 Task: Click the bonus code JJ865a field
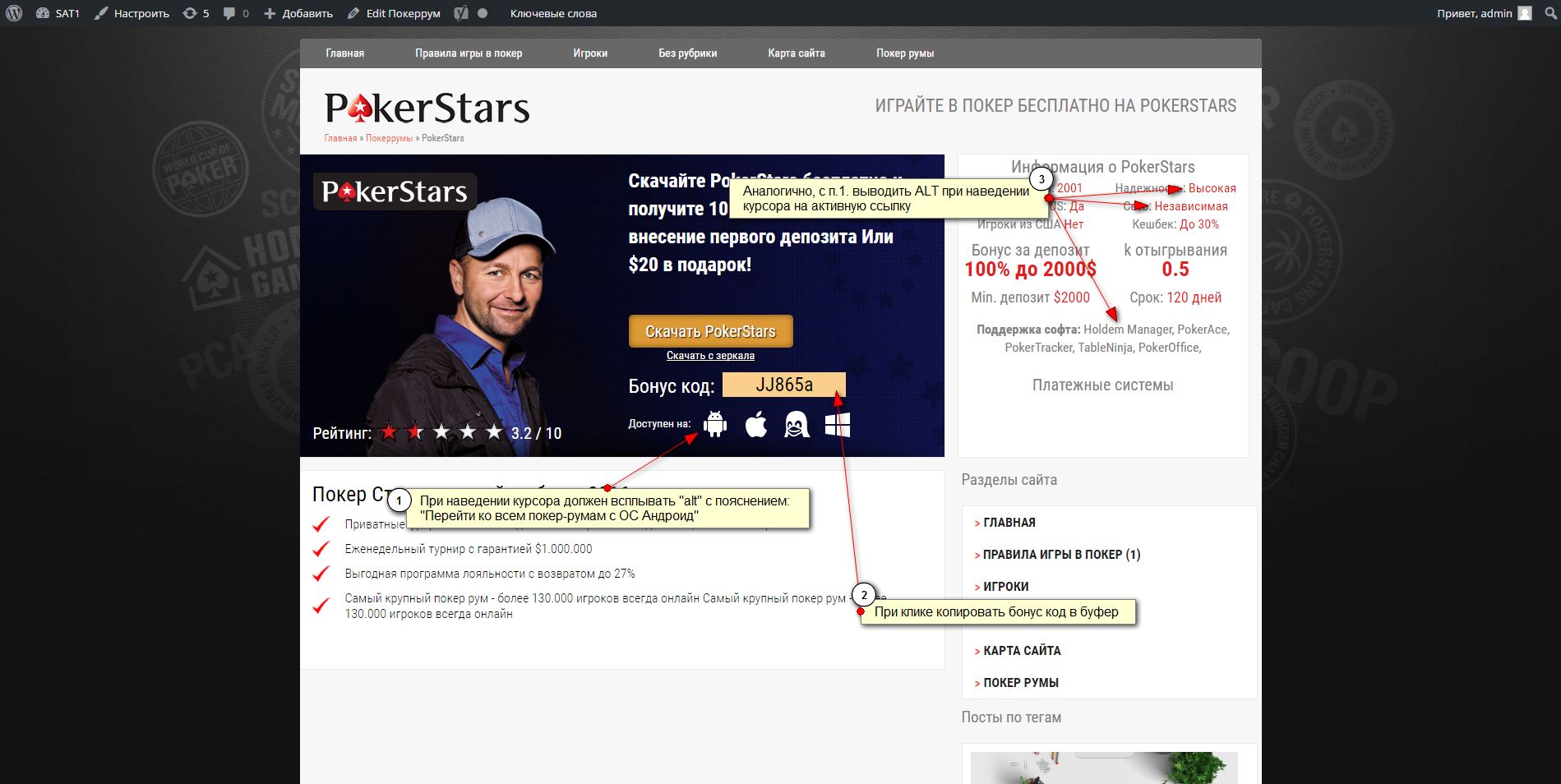(783, 385)
